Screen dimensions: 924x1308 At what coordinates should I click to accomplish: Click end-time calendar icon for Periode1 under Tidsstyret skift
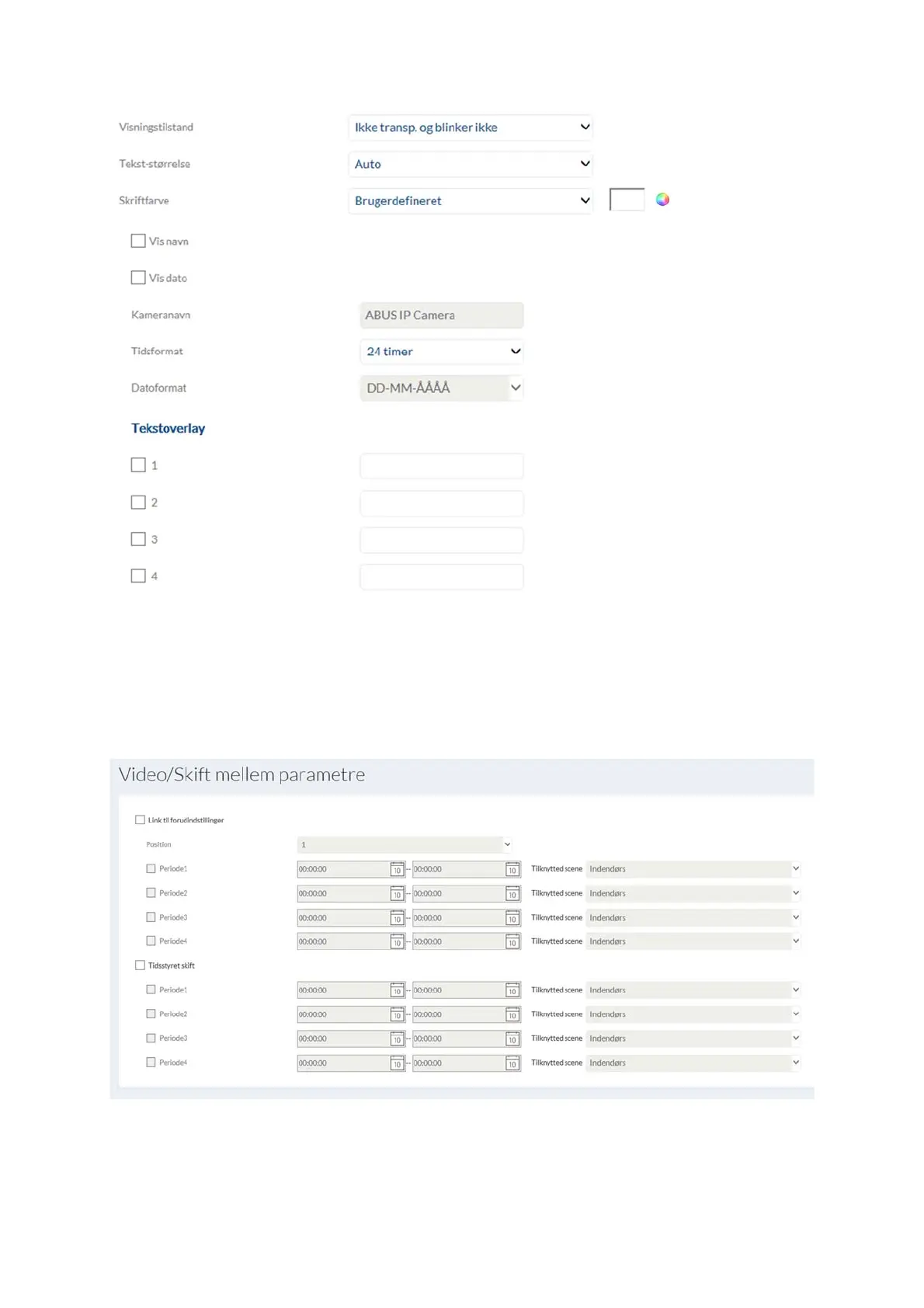(x=512, y=990)
